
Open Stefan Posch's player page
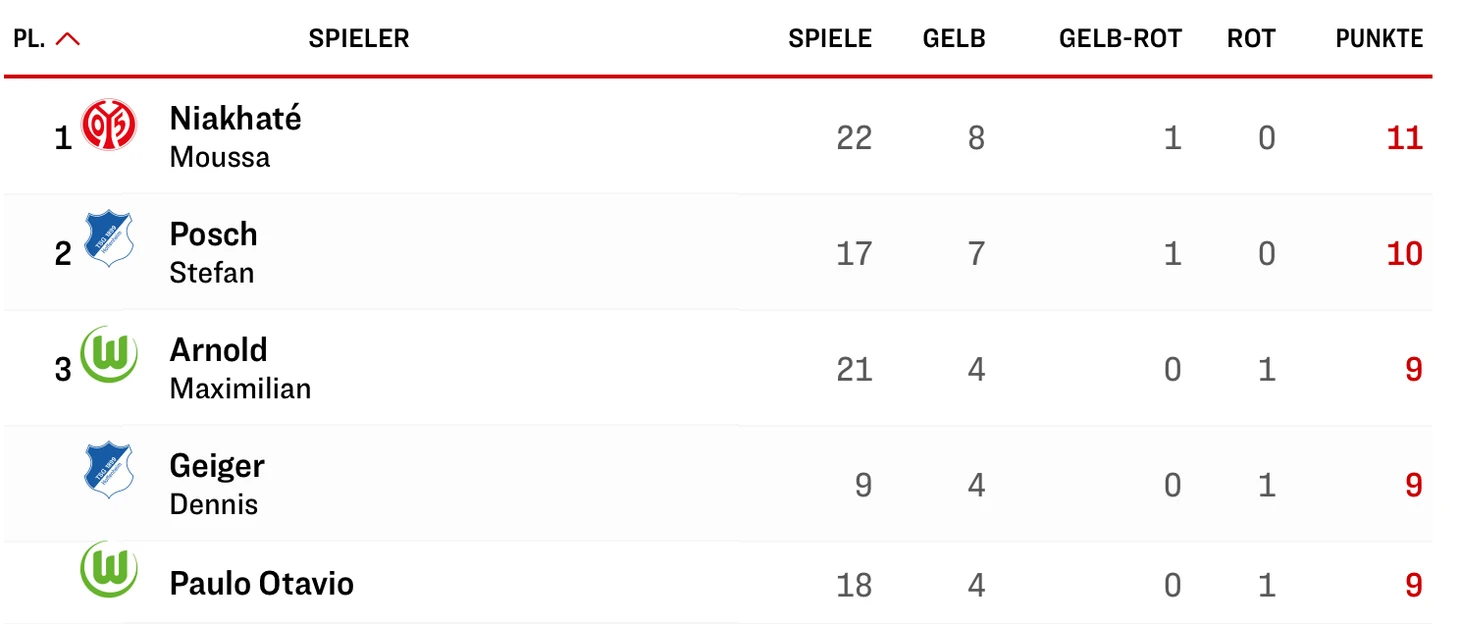point(213,252)
